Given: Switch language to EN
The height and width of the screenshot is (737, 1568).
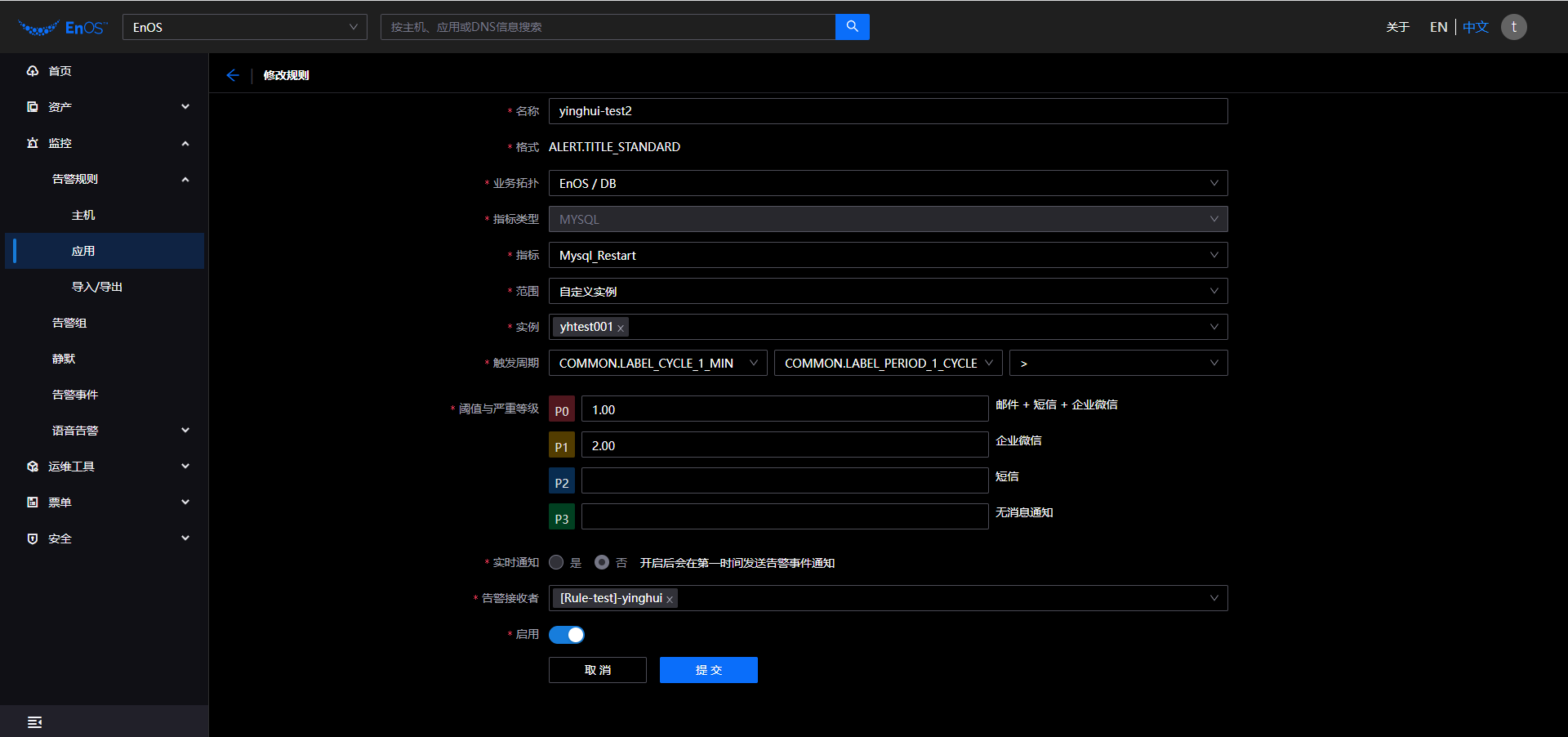Looking at the screenshot, I should tap(1439, 27).
